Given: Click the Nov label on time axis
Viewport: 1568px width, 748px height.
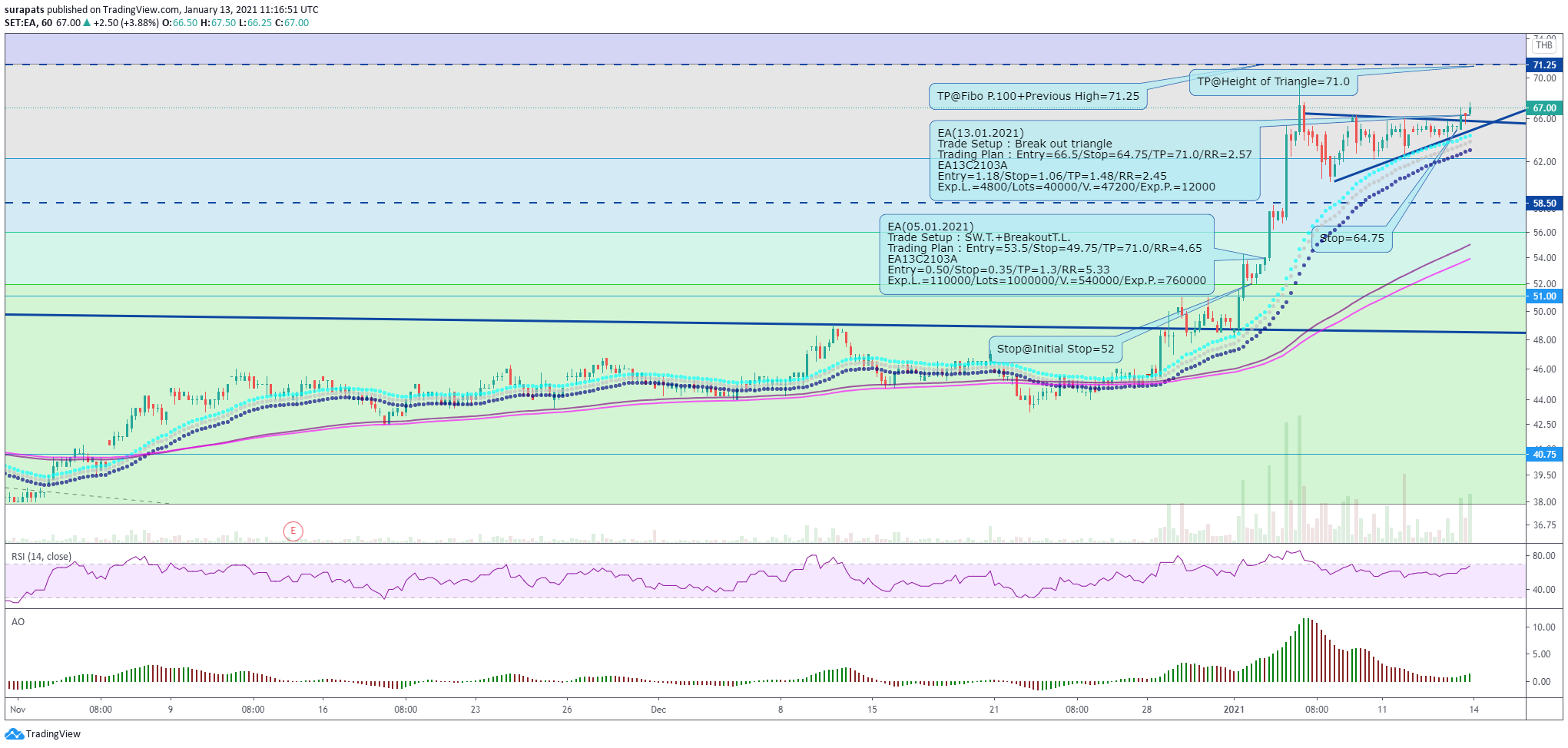Looking at the screenshot, I should pyautogui.click(x=18, y=710).
